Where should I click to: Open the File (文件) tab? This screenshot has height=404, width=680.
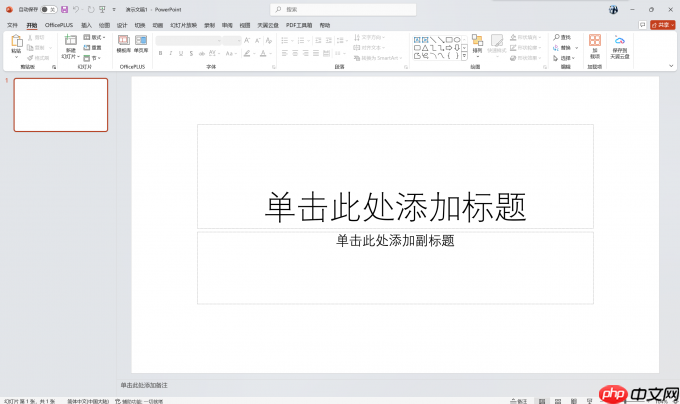point(12,25)
